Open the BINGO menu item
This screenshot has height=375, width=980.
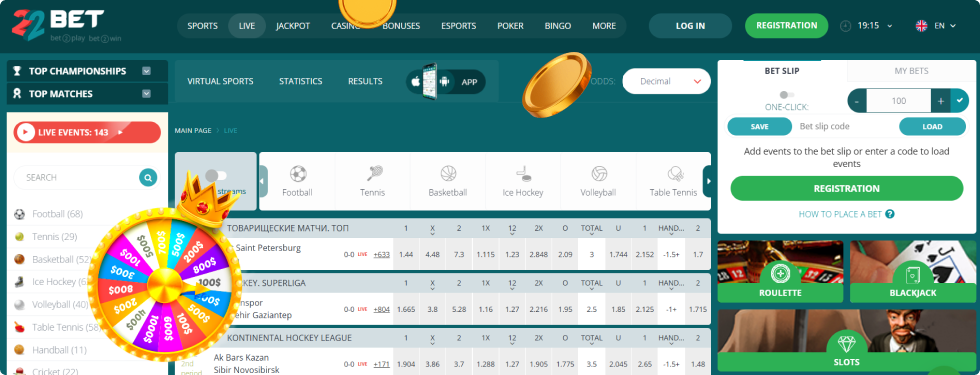[x=558, y=26]
